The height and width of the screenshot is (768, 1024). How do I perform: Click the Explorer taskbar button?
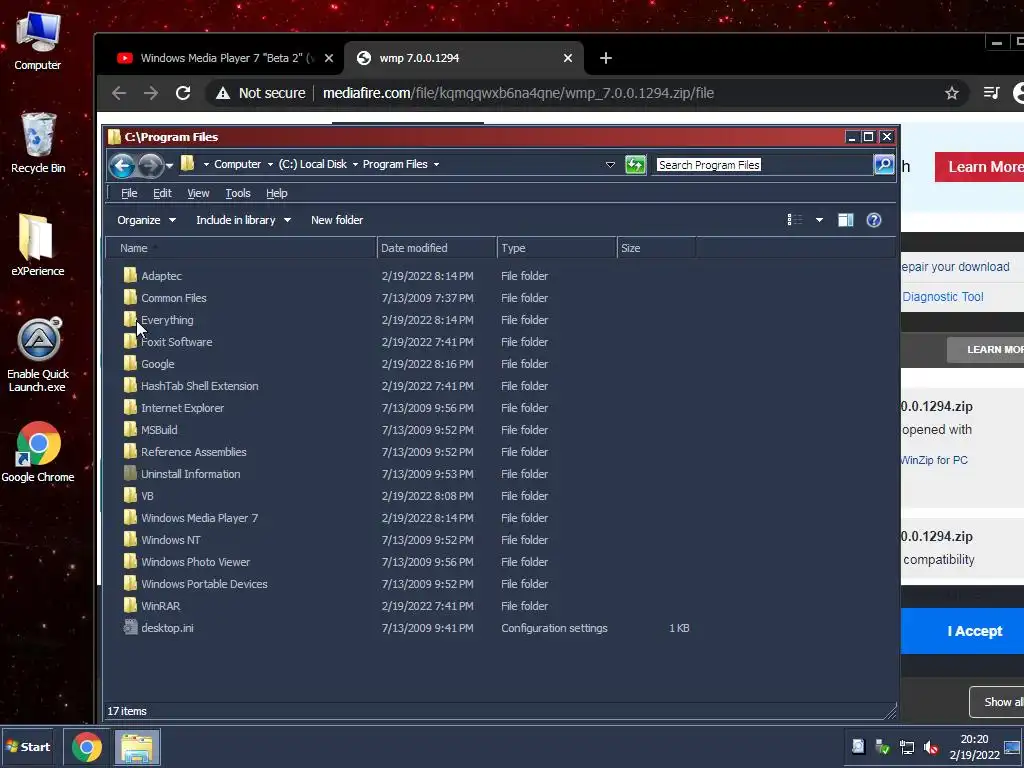click(x=136, y=747)
